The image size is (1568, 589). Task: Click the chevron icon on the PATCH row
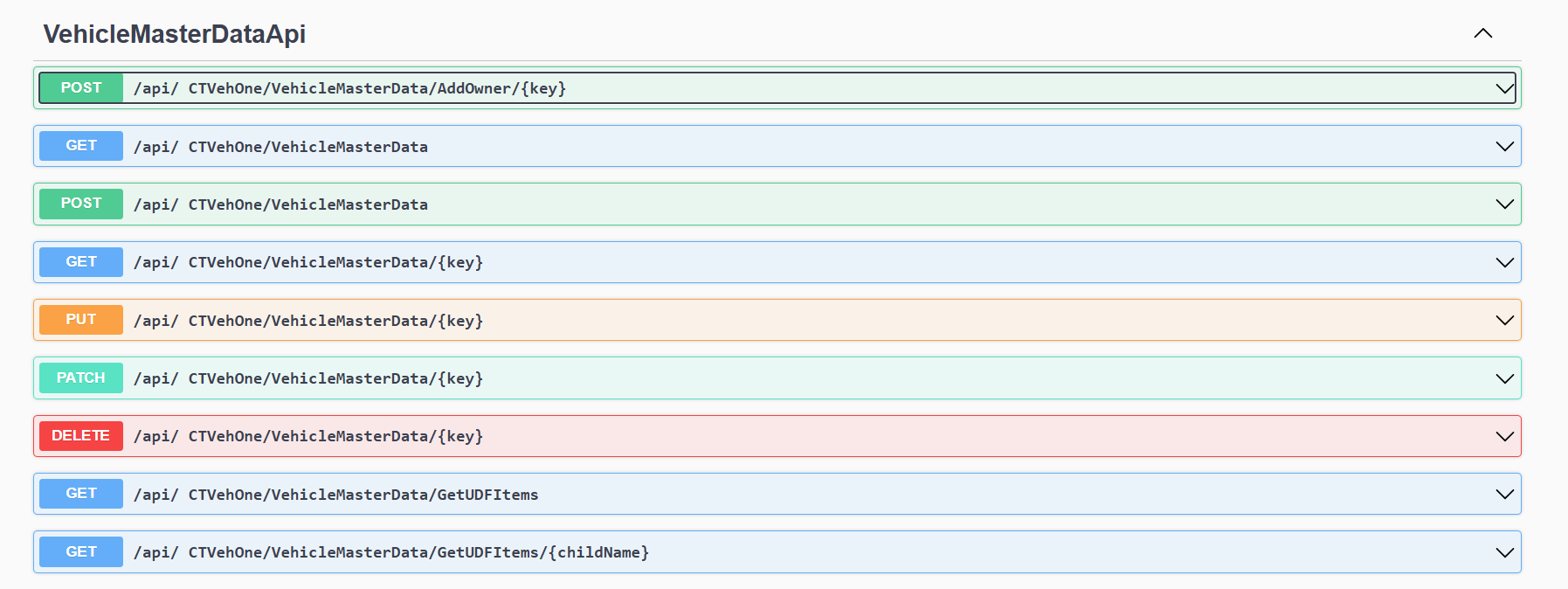coord(1503,378)
